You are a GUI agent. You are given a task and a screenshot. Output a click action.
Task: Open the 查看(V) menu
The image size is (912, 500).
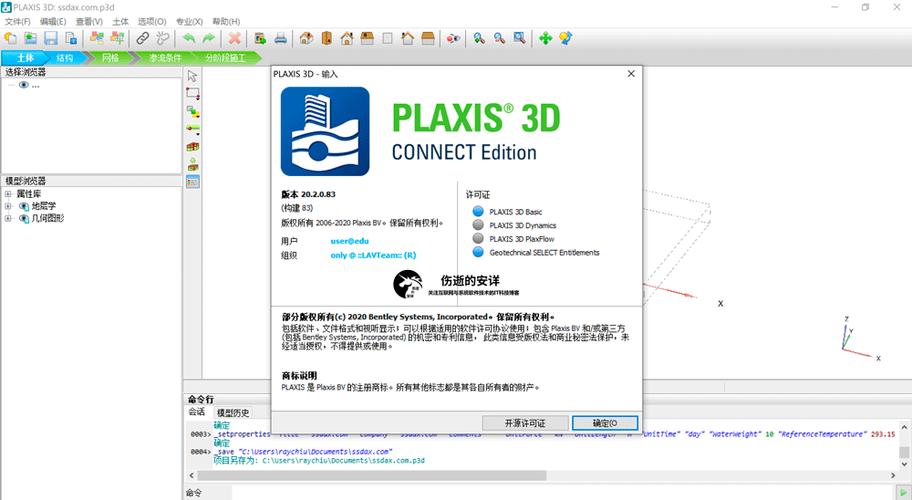click(x=89, y=22)
